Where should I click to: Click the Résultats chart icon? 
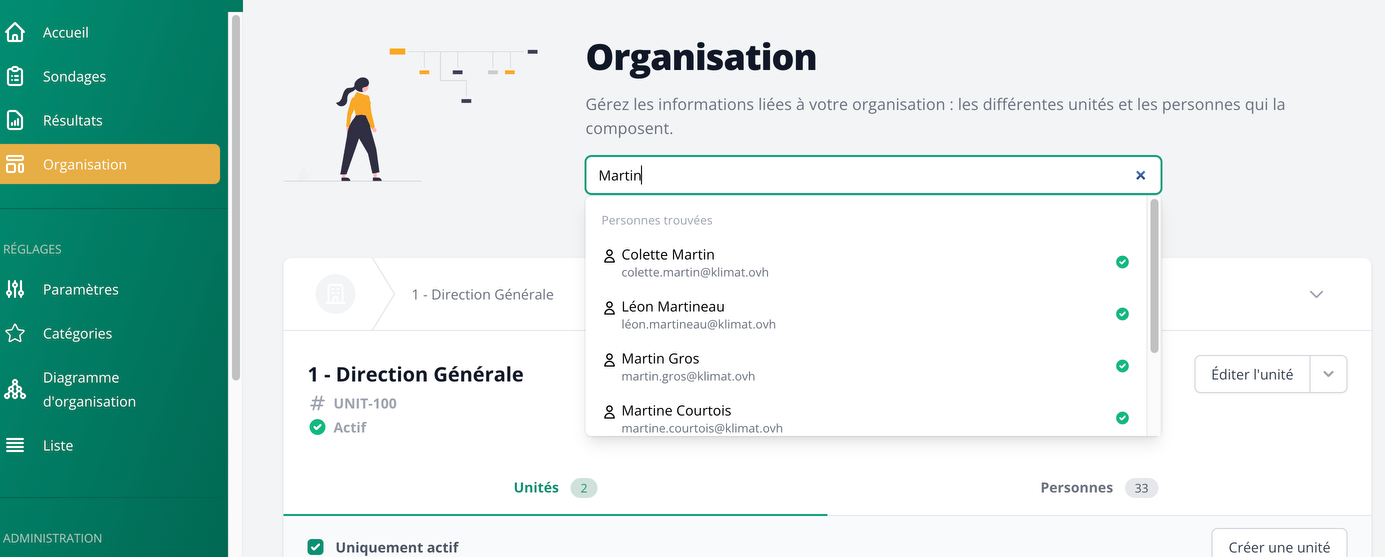15,121
